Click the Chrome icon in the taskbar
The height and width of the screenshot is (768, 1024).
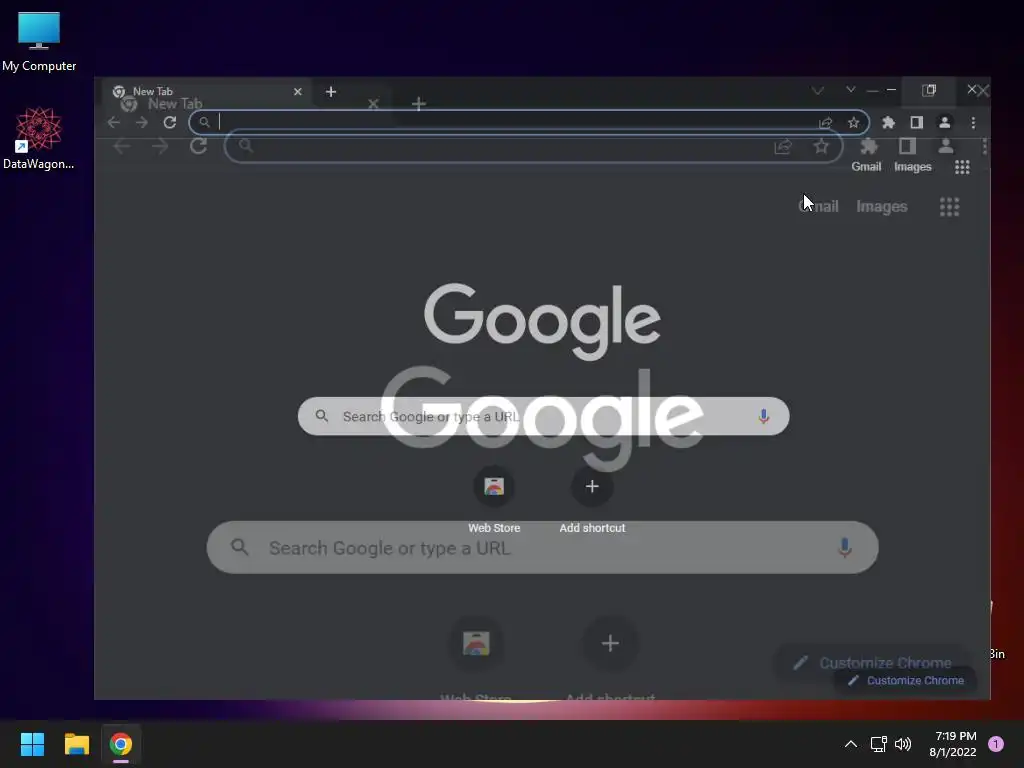click(x=121, y=744)
